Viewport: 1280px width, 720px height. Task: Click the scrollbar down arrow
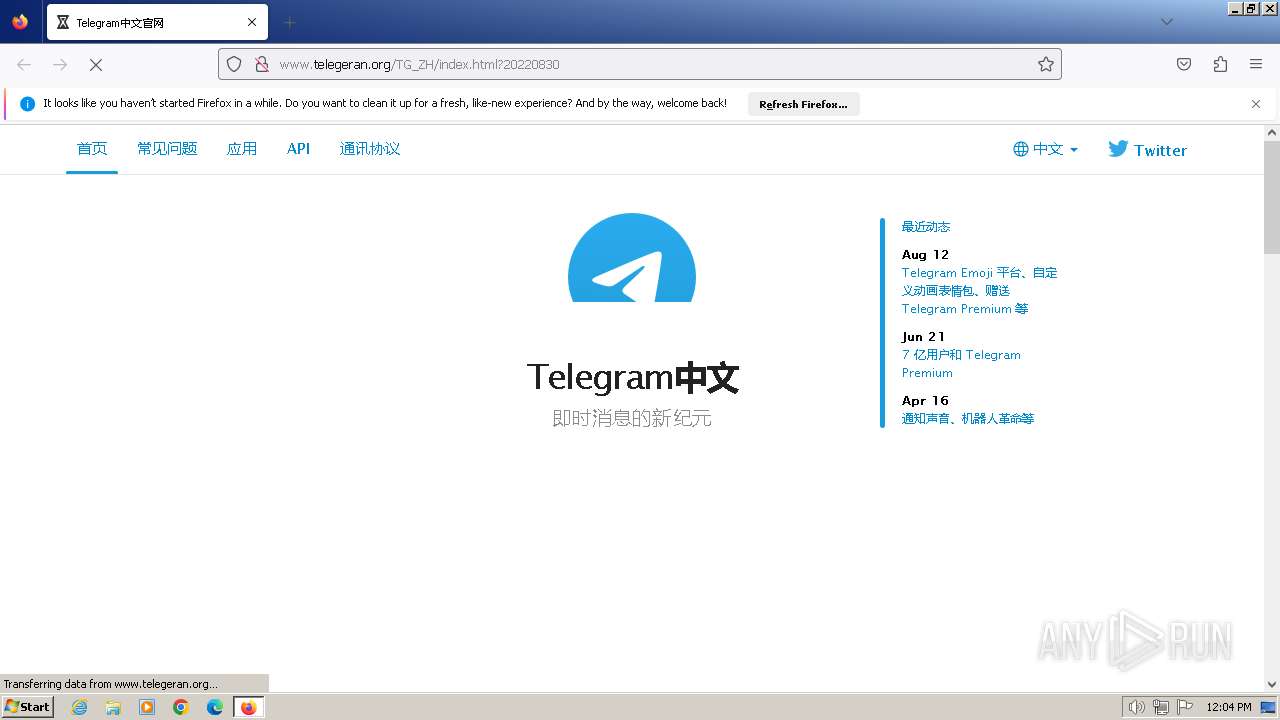pyautogui.click(x=1272, y=685)
